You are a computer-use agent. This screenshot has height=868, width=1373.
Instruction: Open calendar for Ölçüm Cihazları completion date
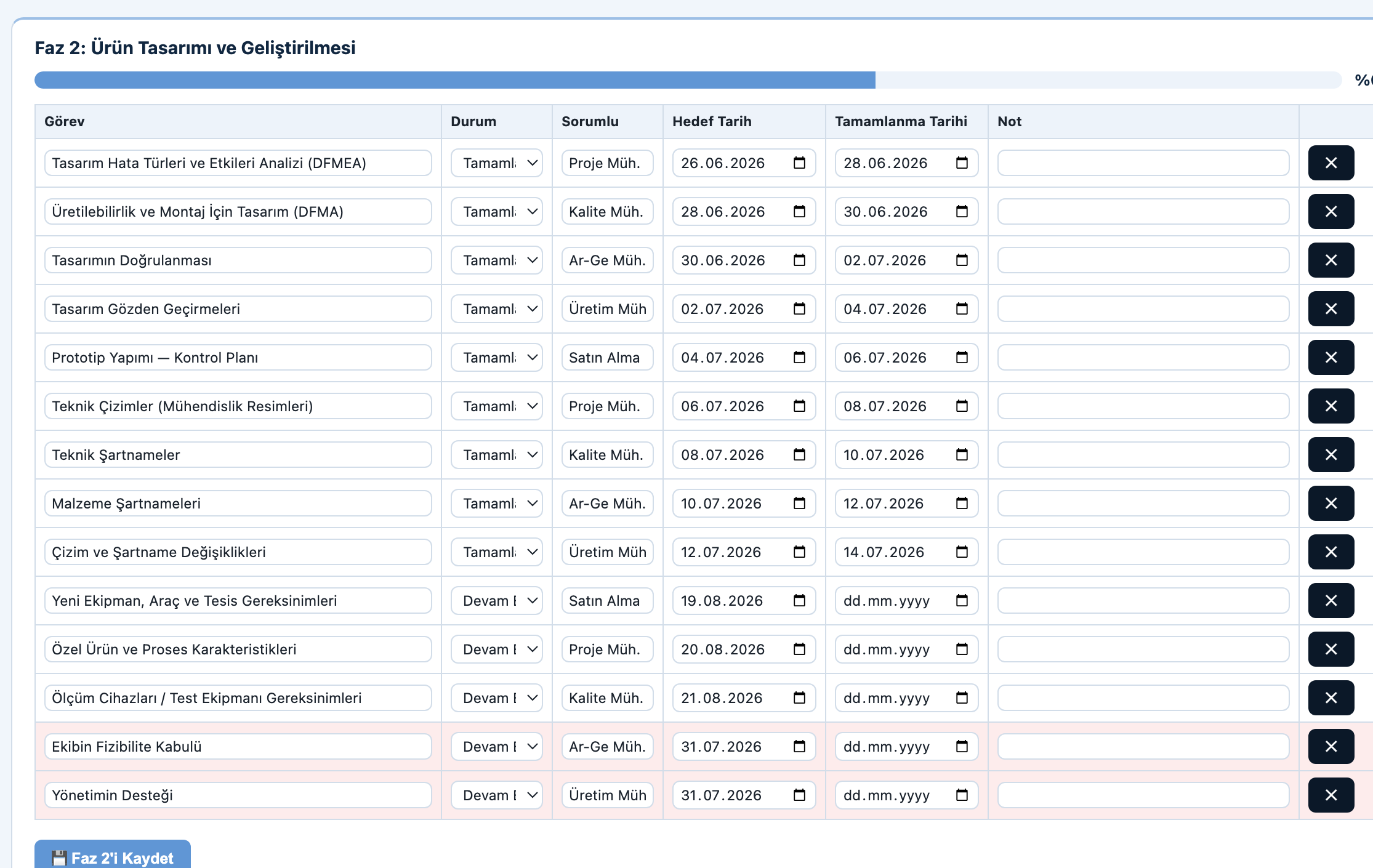click(962, 698)
